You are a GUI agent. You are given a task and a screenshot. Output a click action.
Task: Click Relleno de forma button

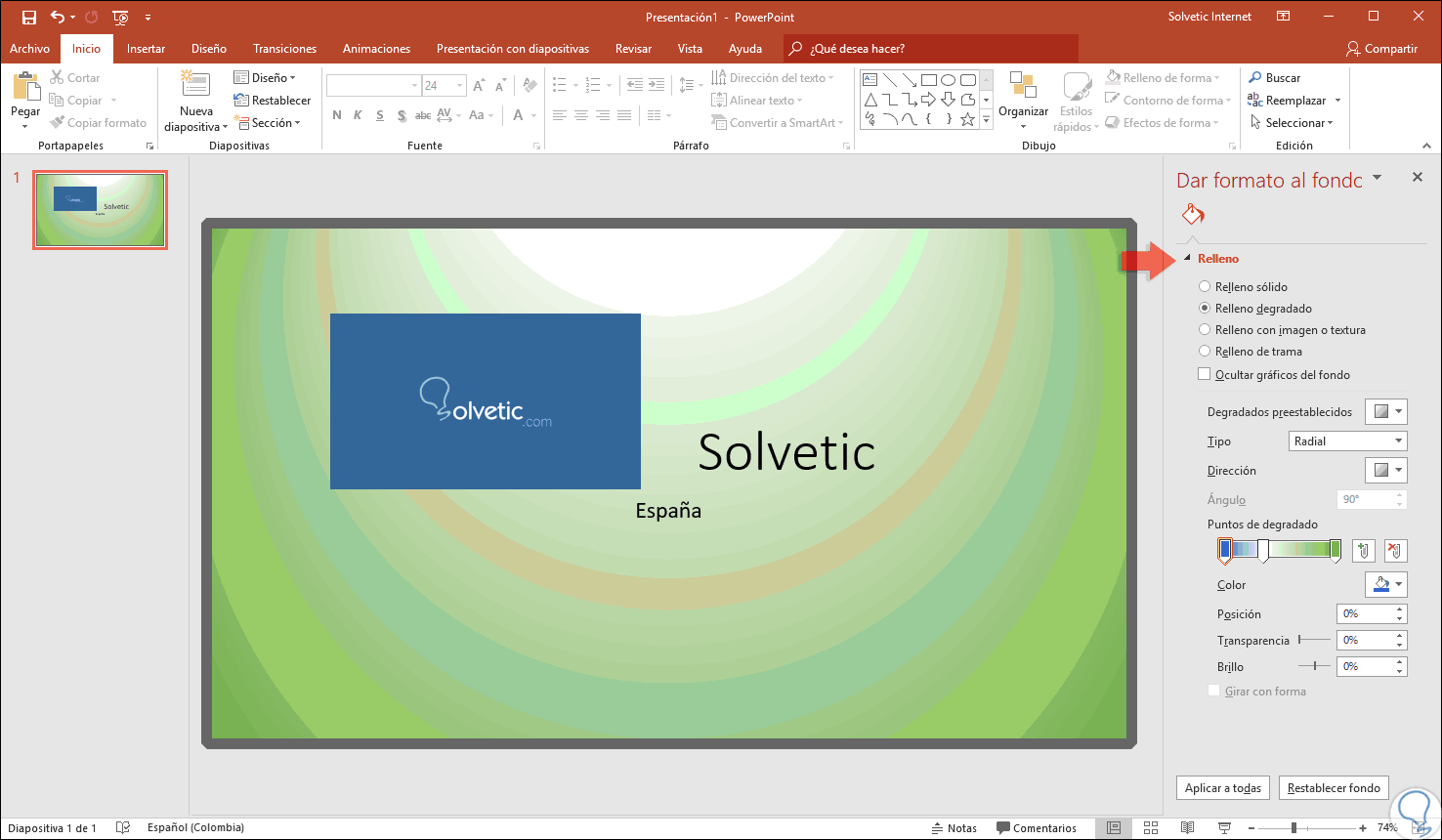1164,78
